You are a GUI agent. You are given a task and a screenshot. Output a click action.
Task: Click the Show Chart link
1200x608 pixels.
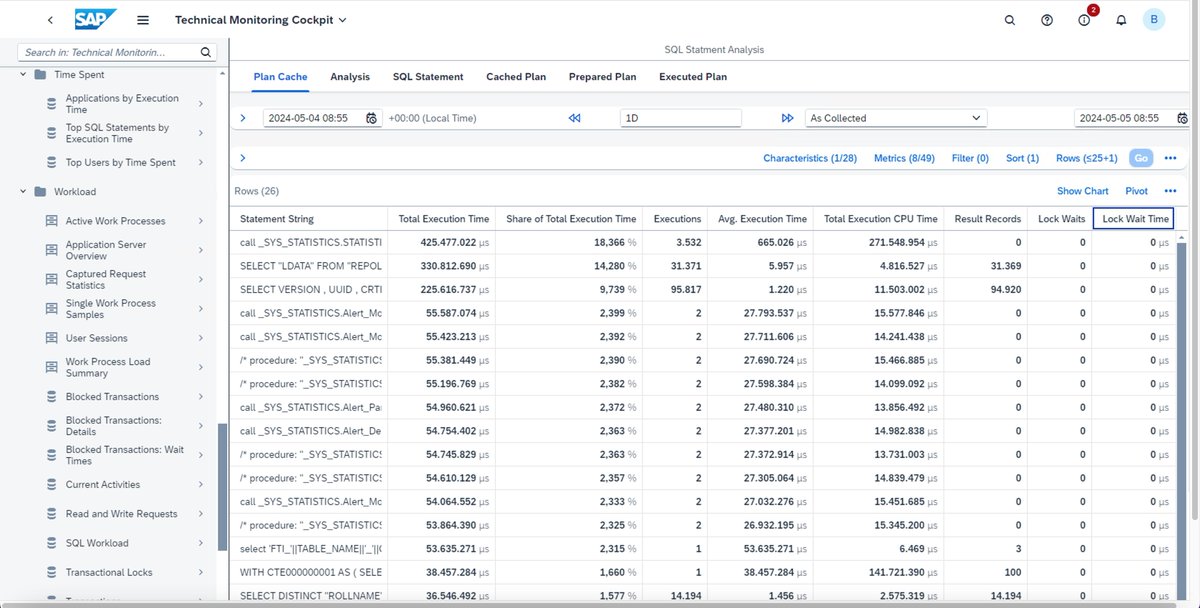[1083, 191]
